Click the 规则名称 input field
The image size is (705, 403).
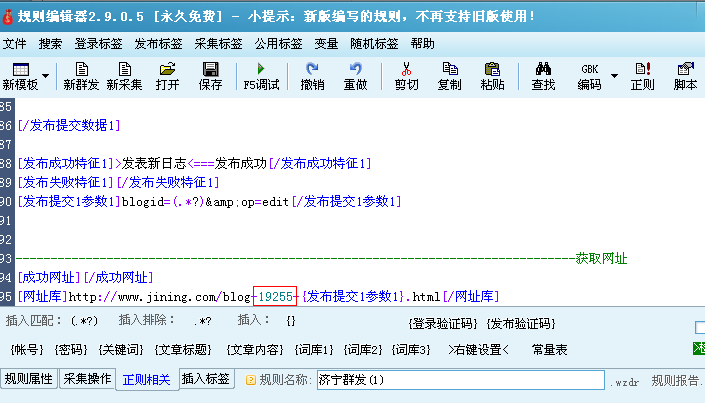point(460,380)
